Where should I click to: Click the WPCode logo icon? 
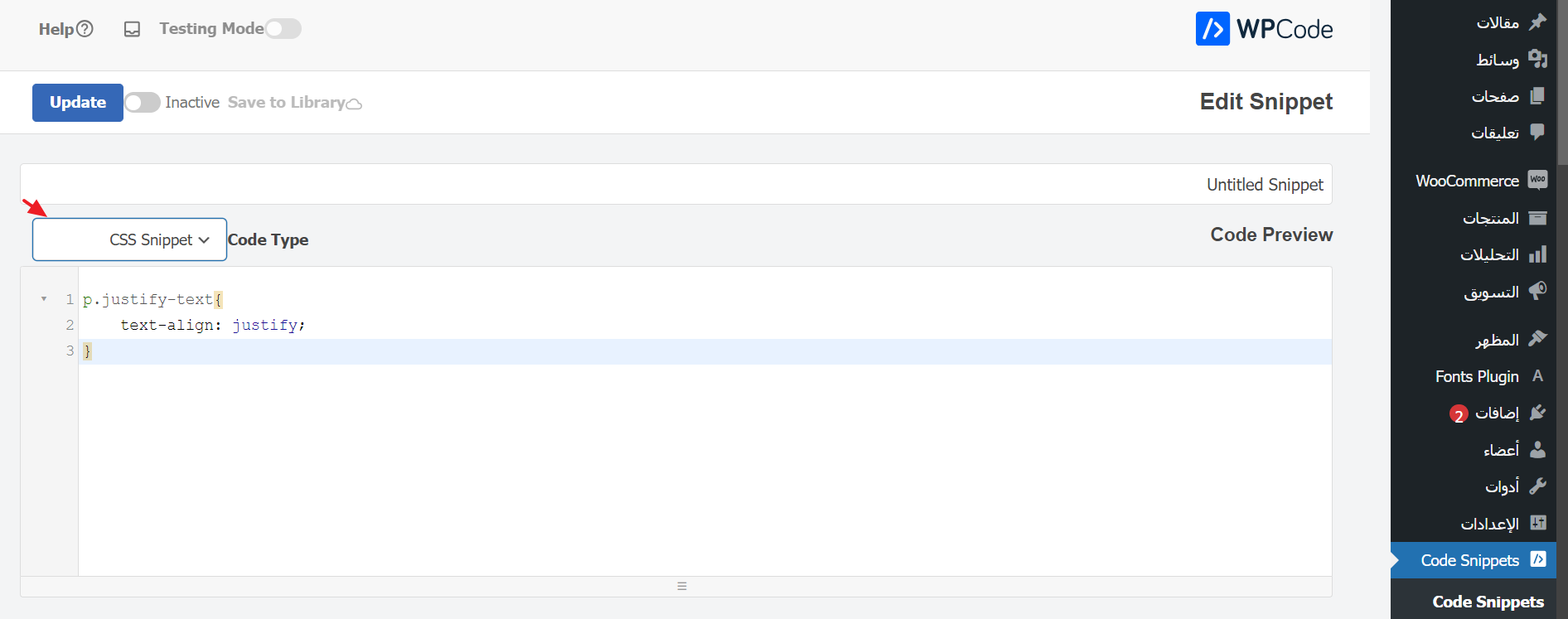pos(1212,29)
